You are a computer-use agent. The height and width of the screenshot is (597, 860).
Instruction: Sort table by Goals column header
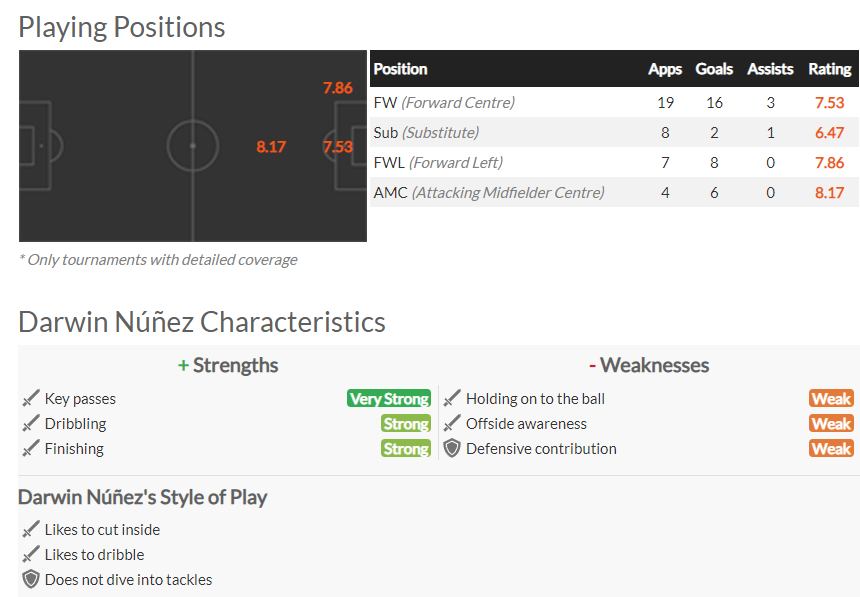[x=714, y=69]
